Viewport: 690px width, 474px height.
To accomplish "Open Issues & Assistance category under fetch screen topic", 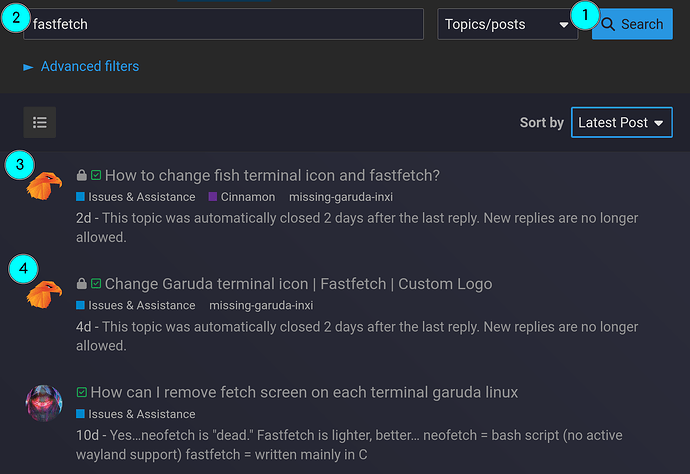I will [136, 414].
